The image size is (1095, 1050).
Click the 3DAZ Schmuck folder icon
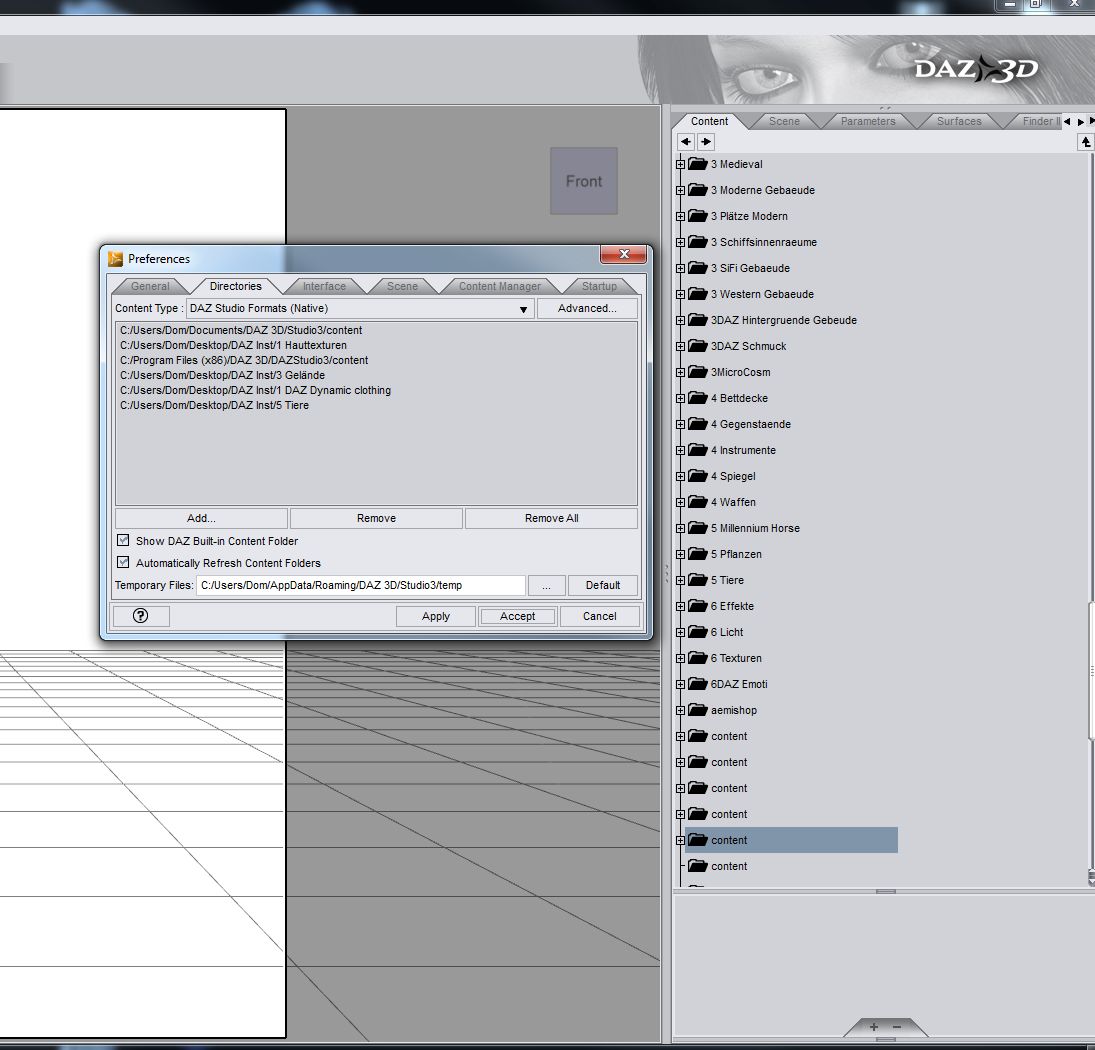pos(698,346)
